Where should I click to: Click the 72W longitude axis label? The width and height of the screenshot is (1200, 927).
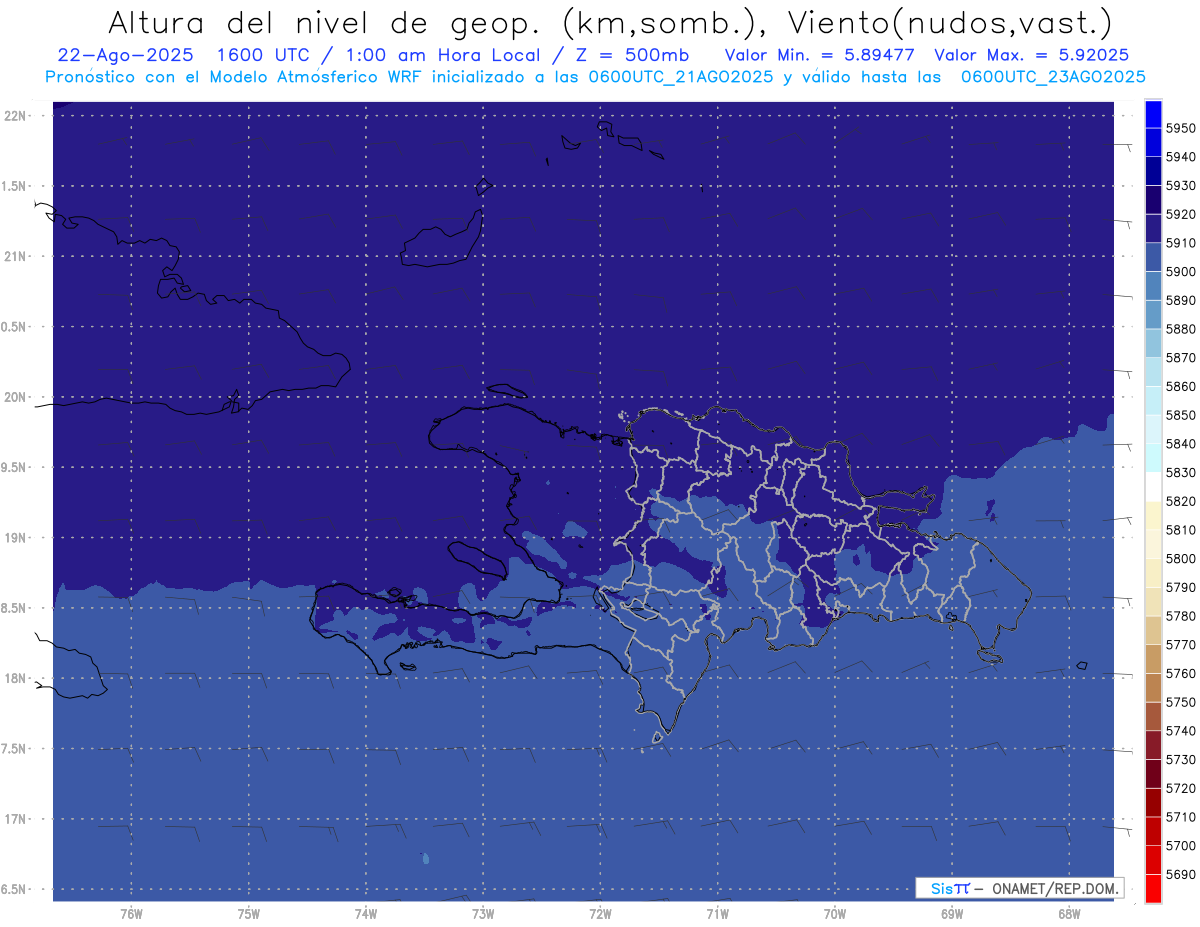click(x=600, y=913)
